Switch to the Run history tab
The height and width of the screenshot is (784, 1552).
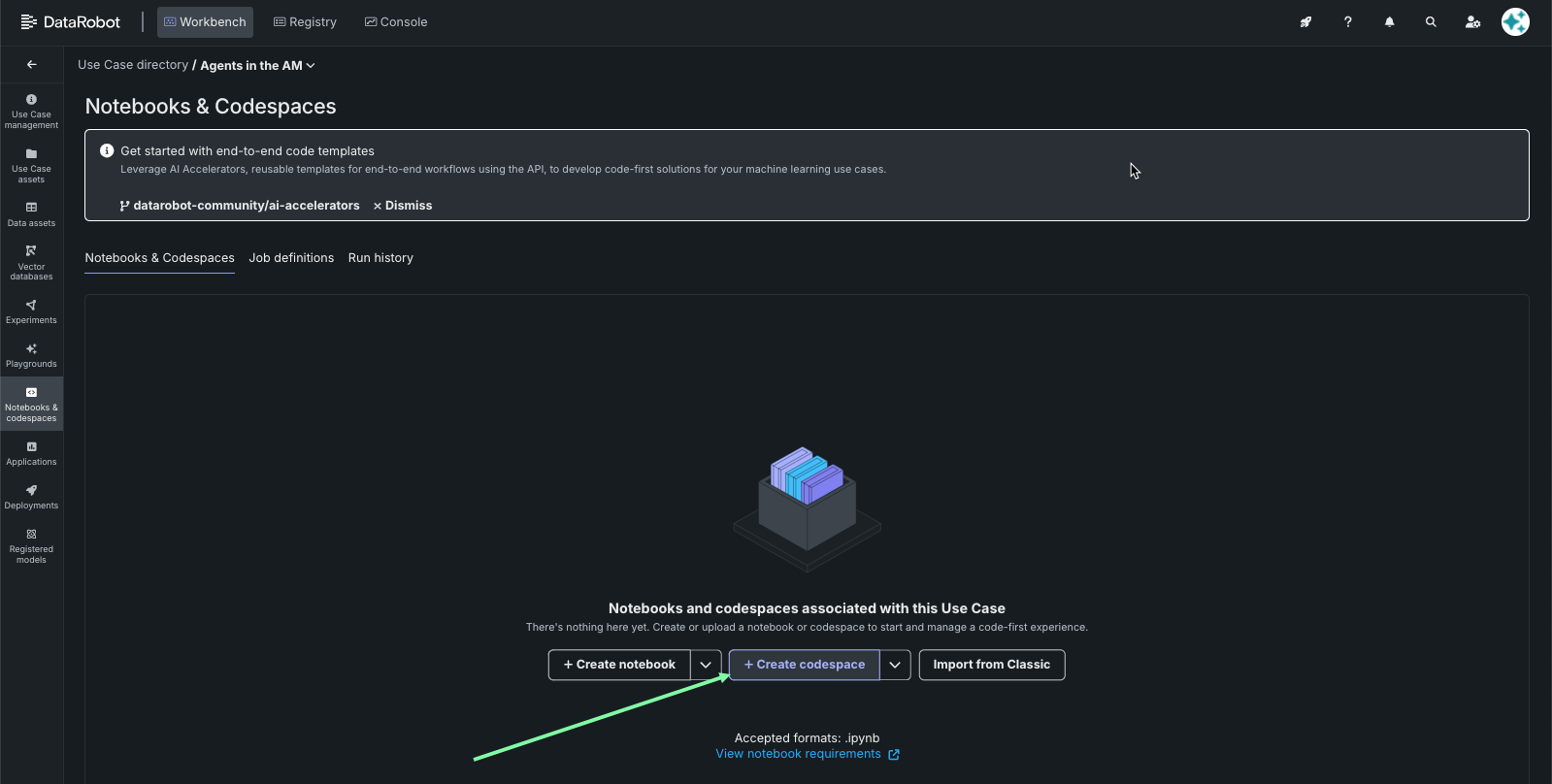click(380, 258)
